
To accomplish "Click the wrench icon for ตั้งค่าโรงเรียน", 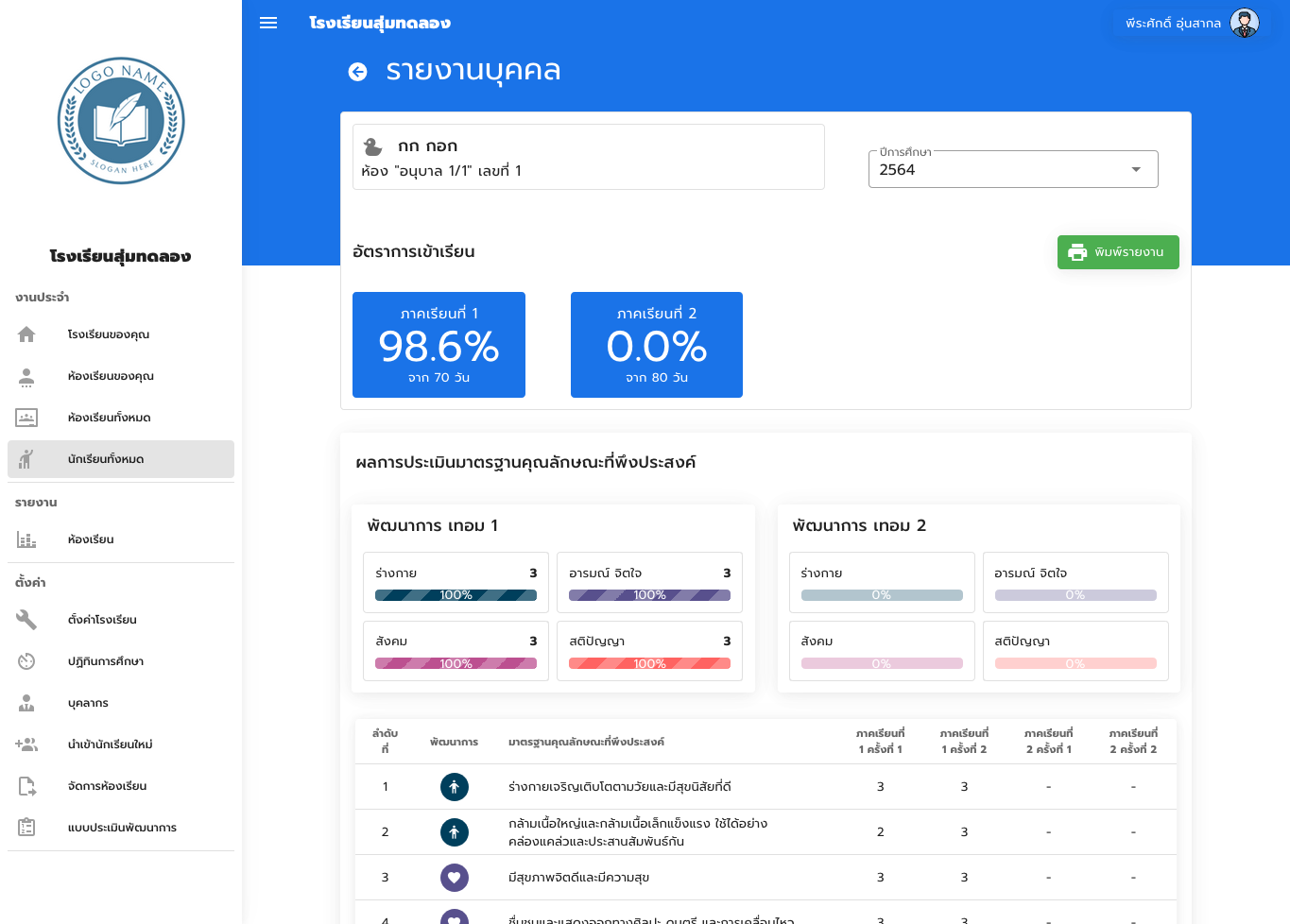I will (x=26, y=620).
